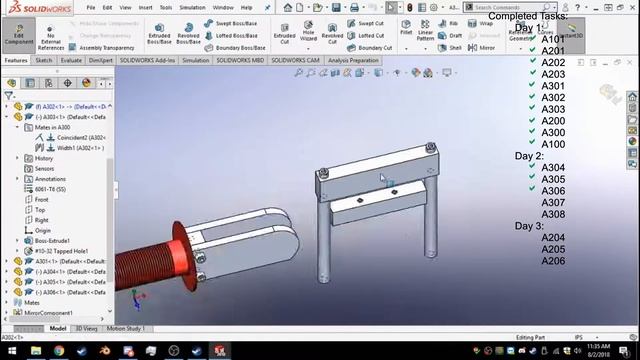Expand the Boss-Extrude1 feature
640x360 pixels.
[18, 241]
